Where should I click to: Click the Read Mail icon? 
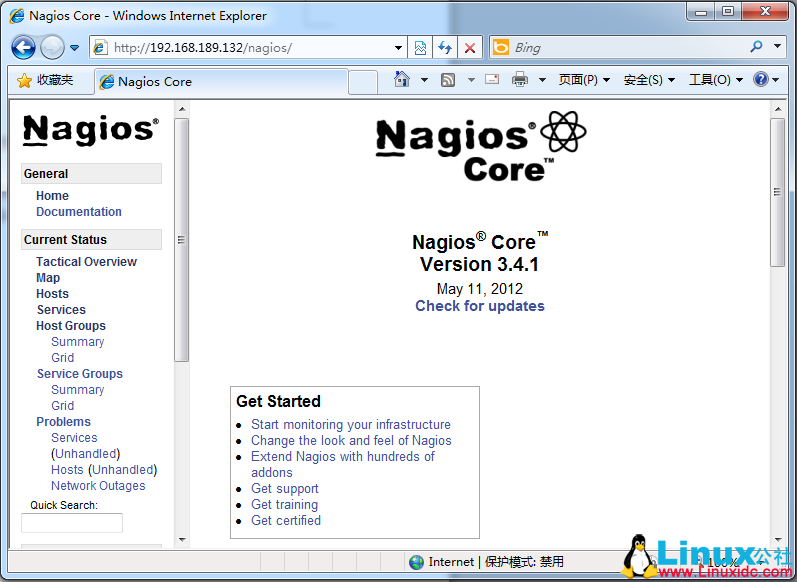[x=492, y=79]
